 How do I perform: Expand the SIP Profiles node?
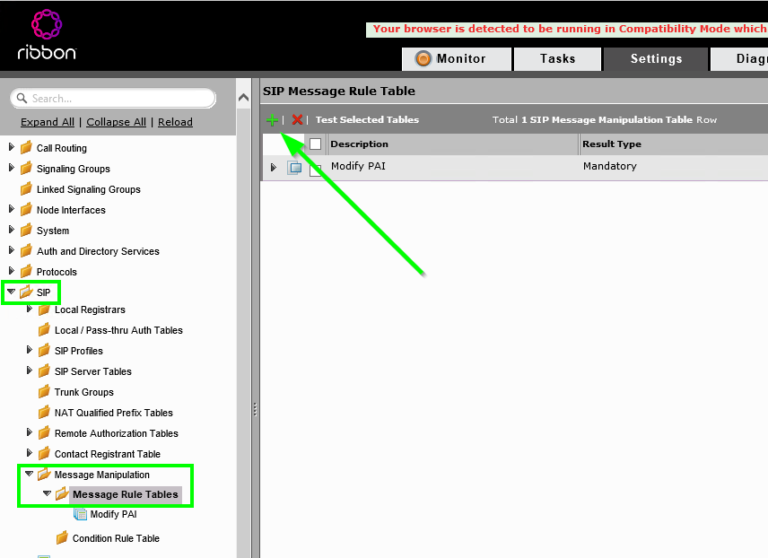coord(29,351)
